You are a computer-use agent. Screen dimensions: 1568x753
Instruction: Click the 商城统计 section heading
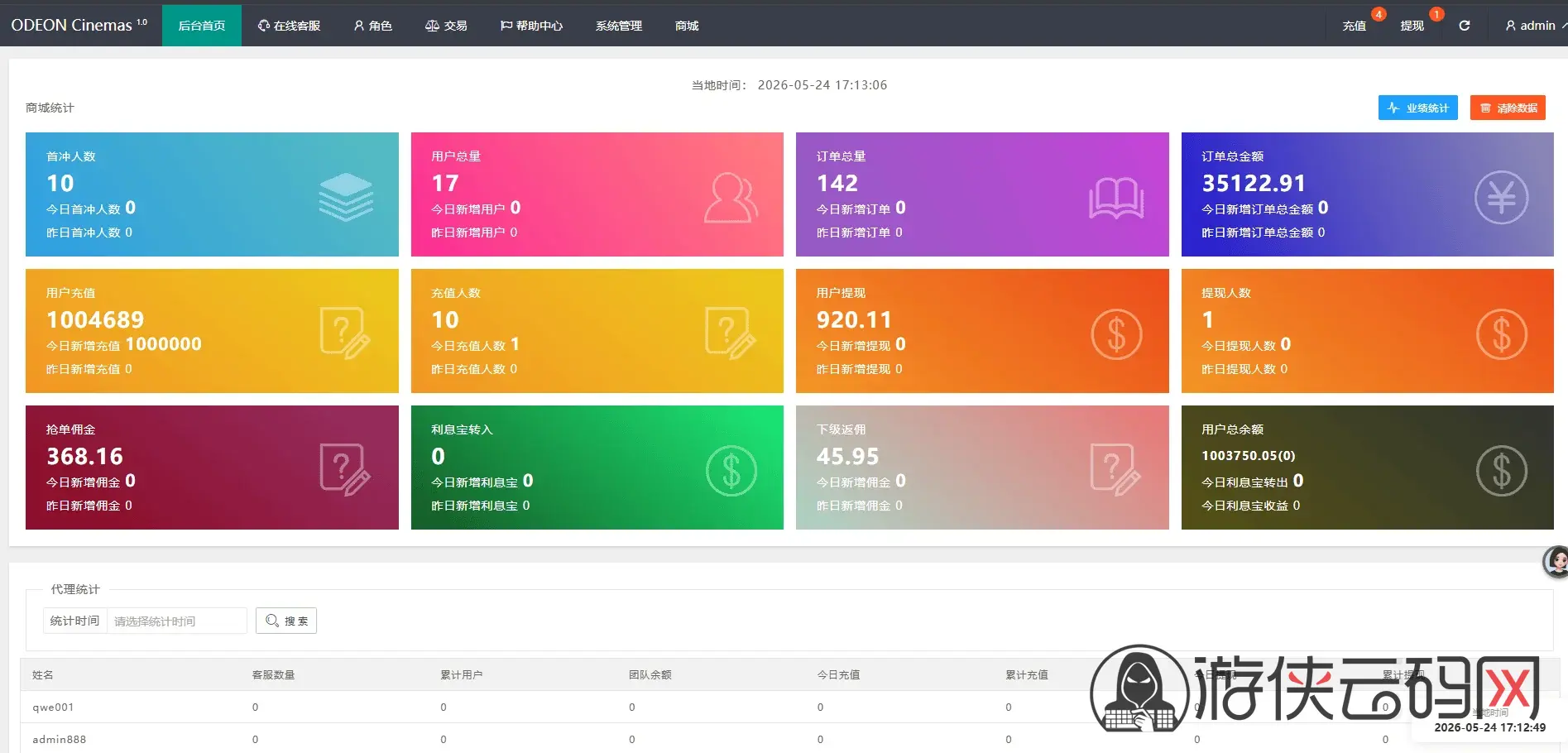[x=50, y=108]
